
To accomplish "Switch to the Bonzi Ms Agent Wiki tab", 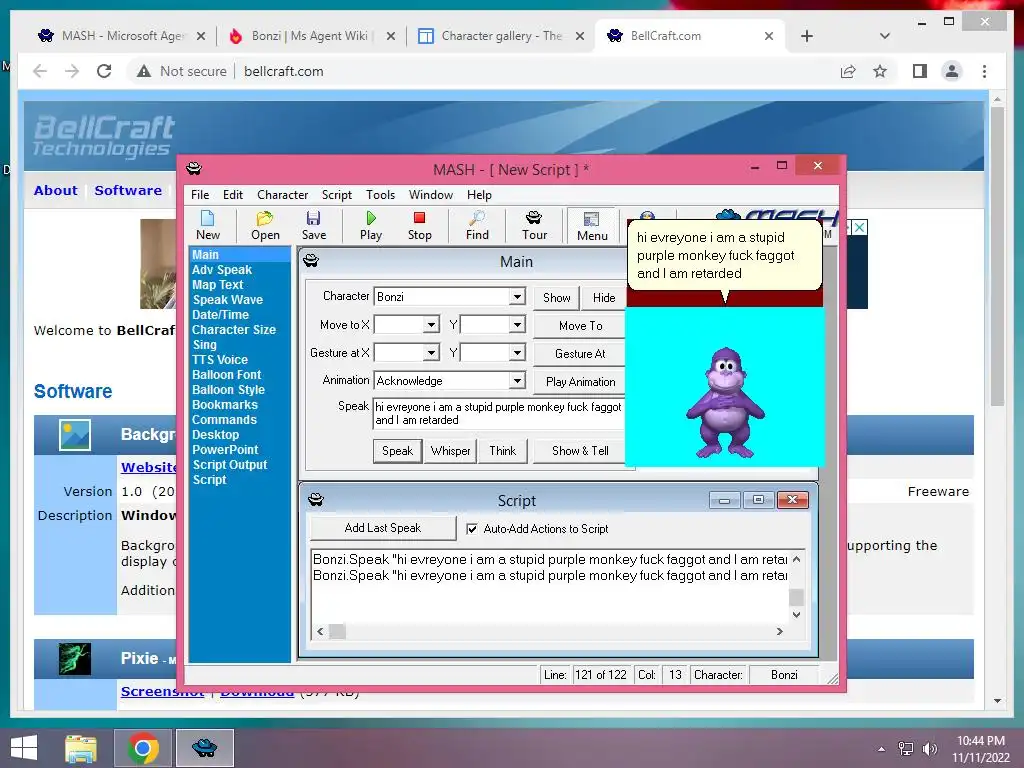I will coord(310,36).
